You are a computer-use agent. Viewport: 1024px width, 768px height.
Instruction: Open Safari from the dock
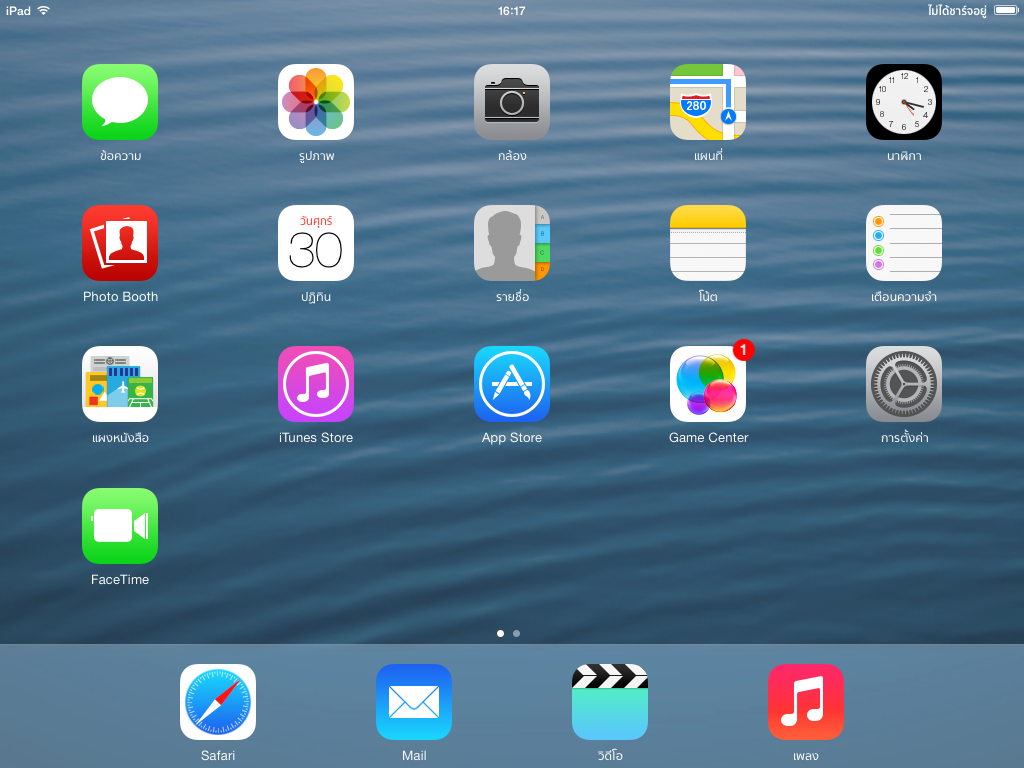(218, 702)
